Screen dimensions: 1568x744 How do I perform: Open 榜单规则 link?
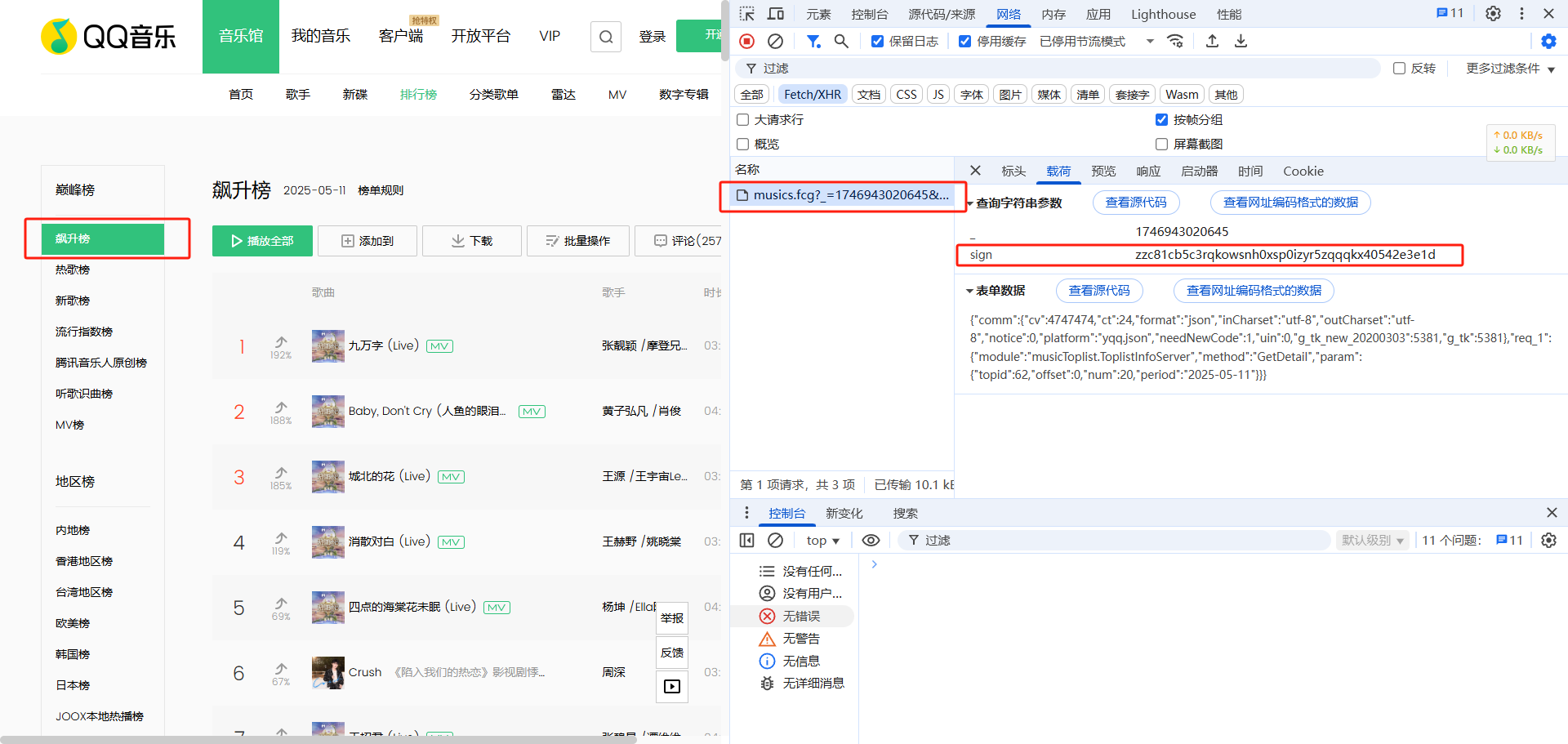tap(381, 190)
